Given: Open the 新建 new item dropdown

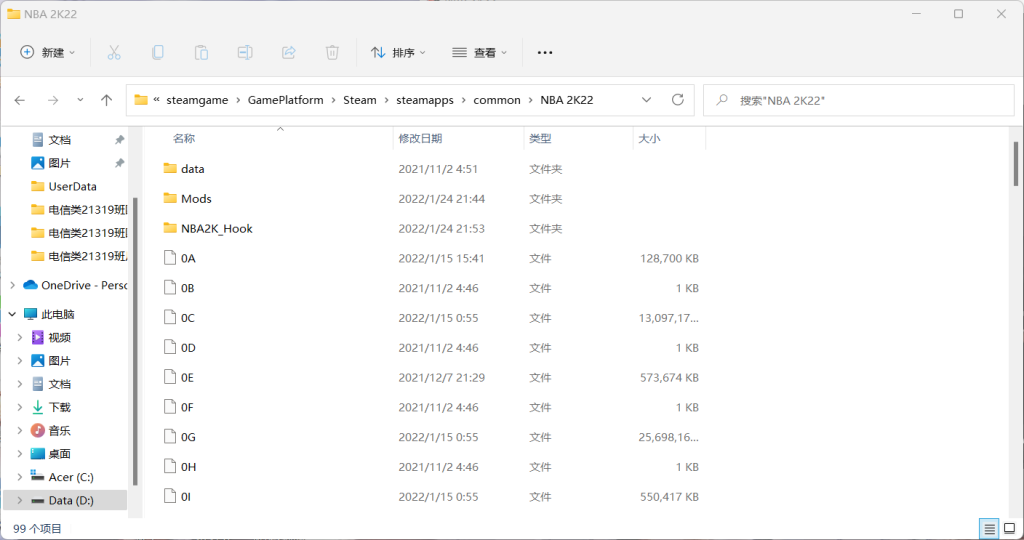Looking at the screenshot, I should point(48,52).
